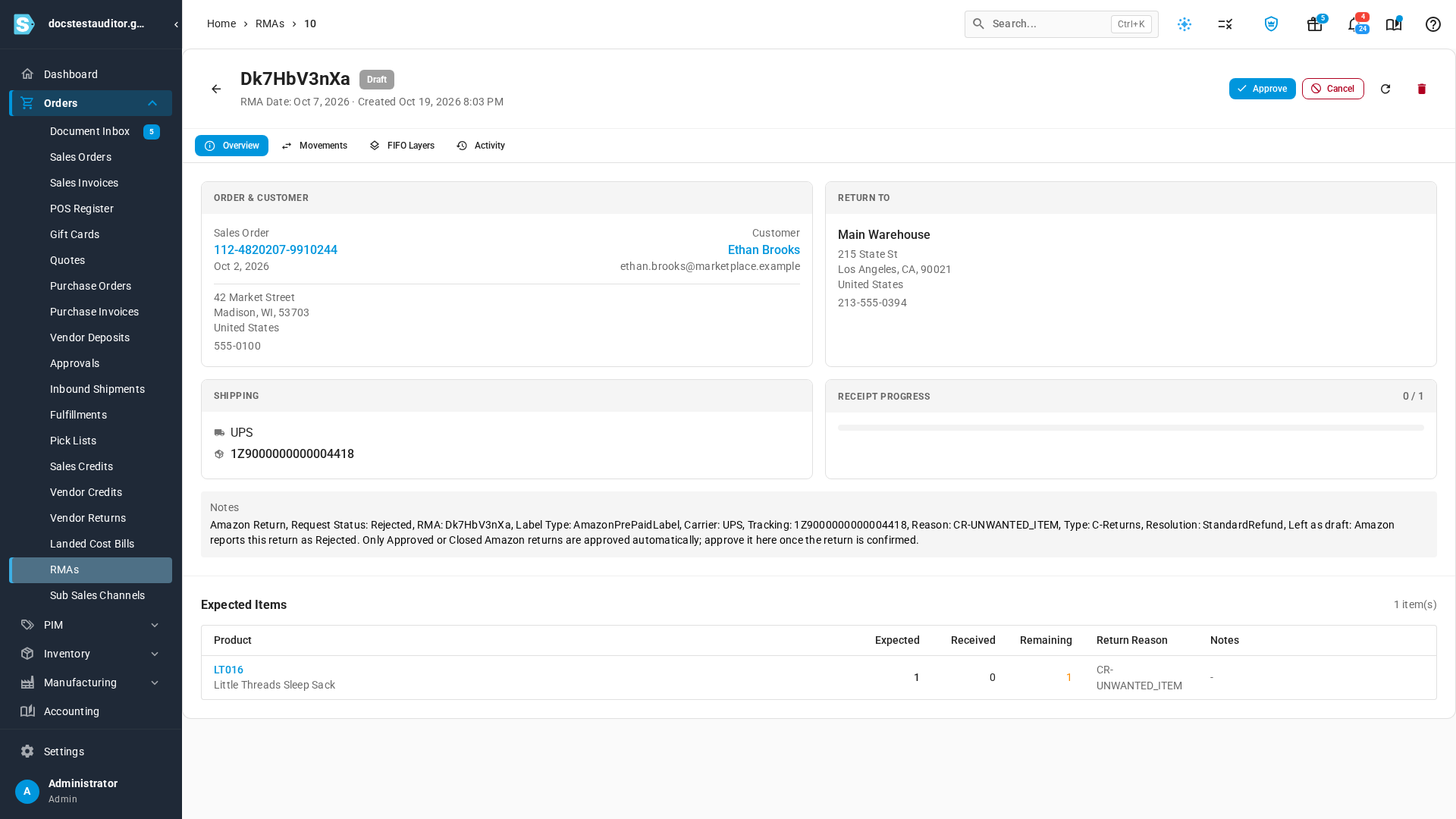Viewport: 1456px width, 819px height.
Task: Click the Draft status badge
Action: tap(377, 80)
